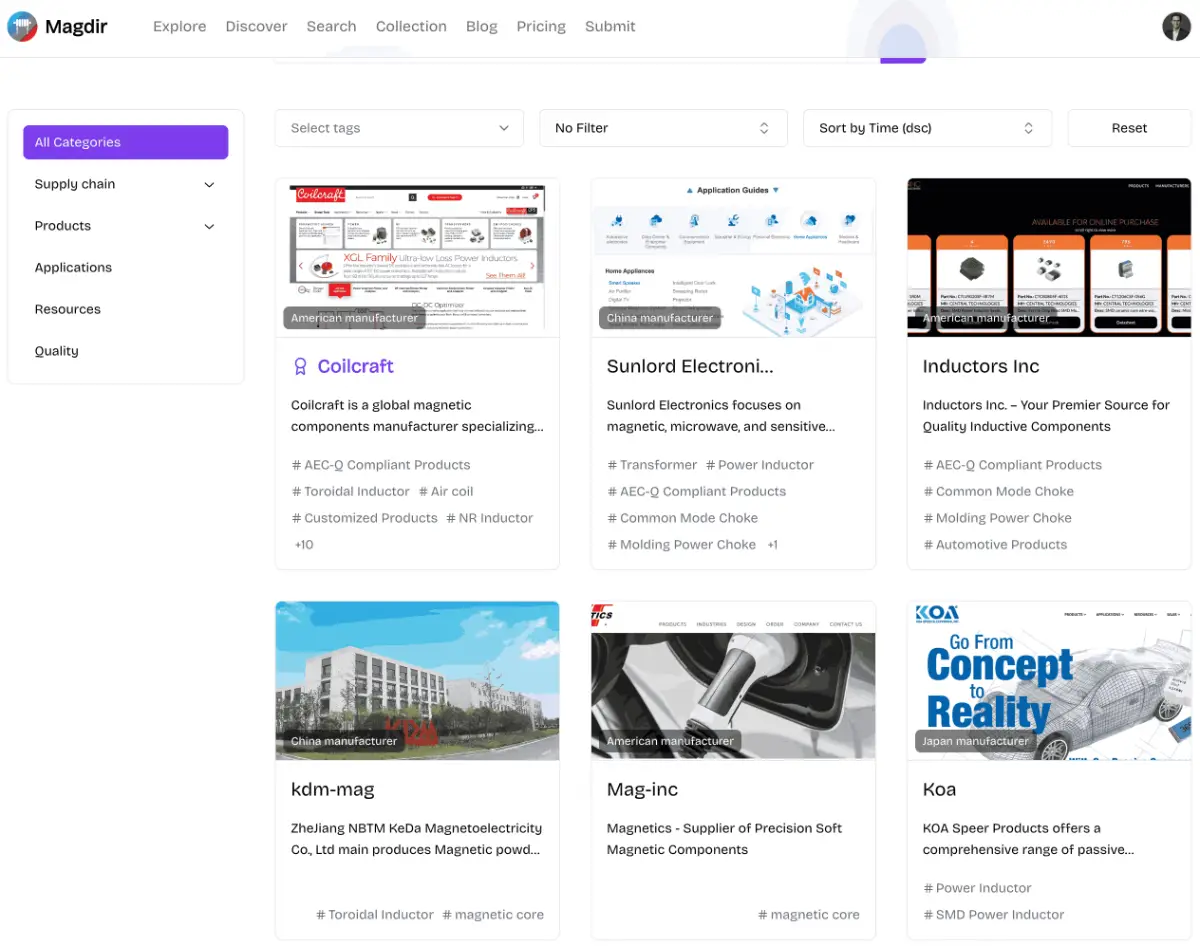Click the Toroidal Inductor tag under Coilcraft
Image resolution: width=1200 pixels, height=946 pixels.
(x=351, y=492)
